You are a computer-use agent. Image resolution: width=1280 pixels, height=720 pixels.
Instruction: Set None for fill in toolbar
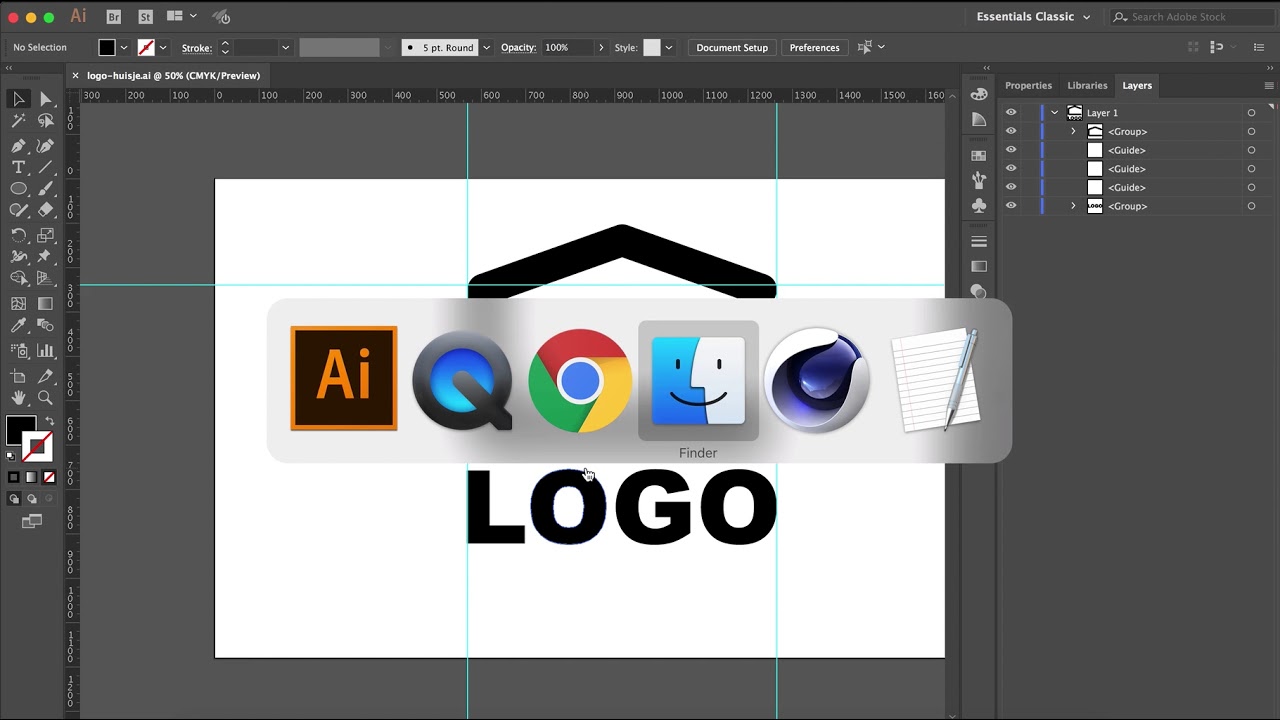coord(48,478)
